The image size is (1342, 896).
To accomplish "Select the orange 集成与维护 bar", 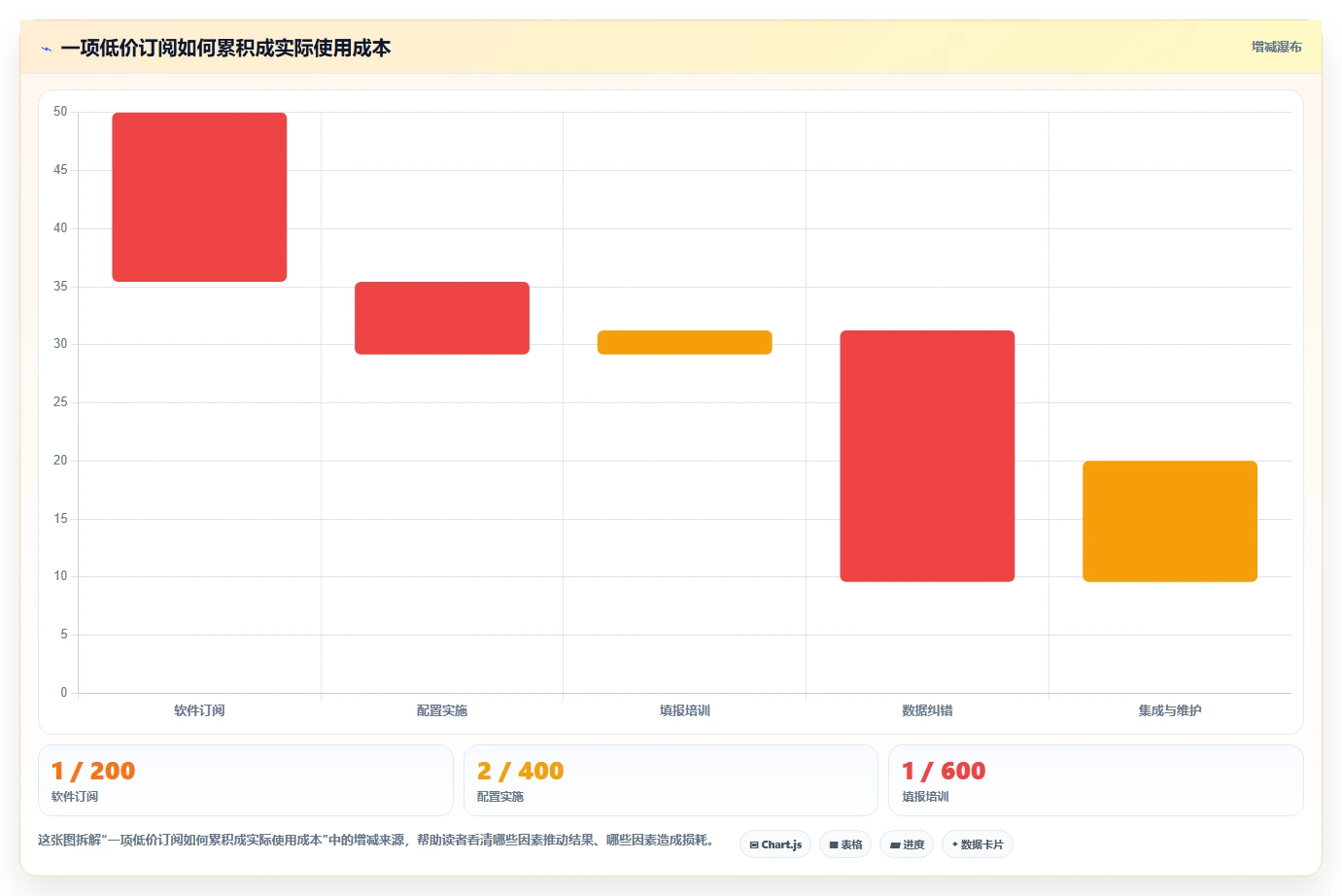I will click(x=1170, y=521).
